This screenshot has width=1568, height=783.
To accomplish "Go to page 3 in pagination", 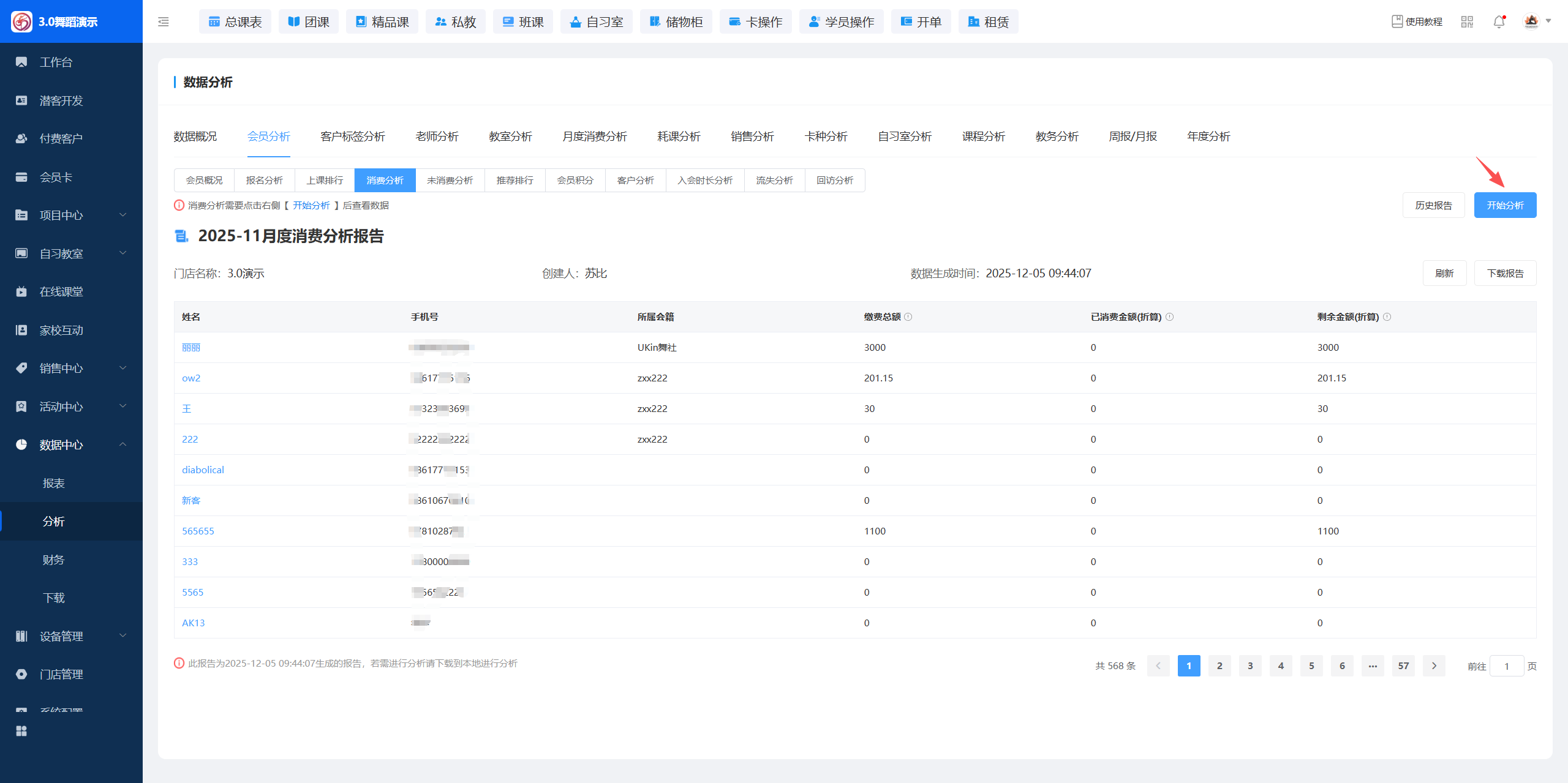I will (1250, 666).
